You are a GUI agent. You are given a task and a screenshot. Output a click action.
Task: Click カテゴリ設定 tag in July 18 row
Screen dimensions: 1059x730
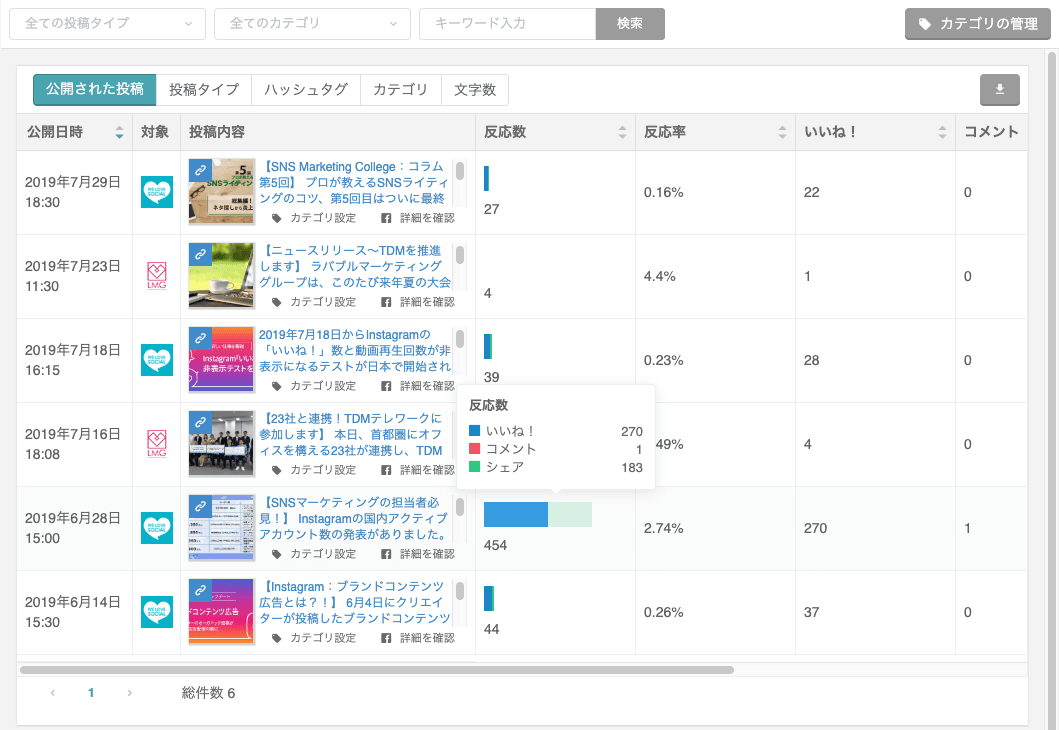click(x=314, y=386)
